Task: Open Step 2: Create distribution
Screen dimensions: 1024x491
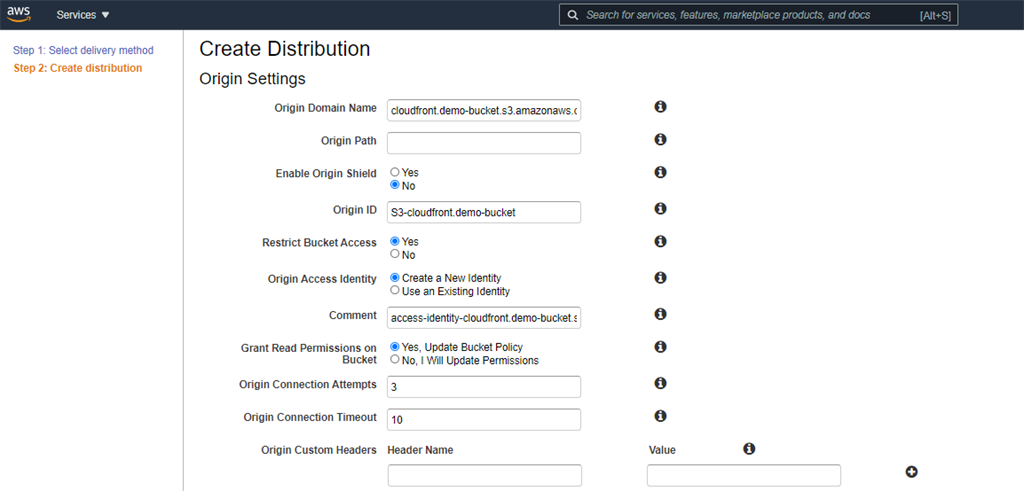Action: (x=77, y=68)
